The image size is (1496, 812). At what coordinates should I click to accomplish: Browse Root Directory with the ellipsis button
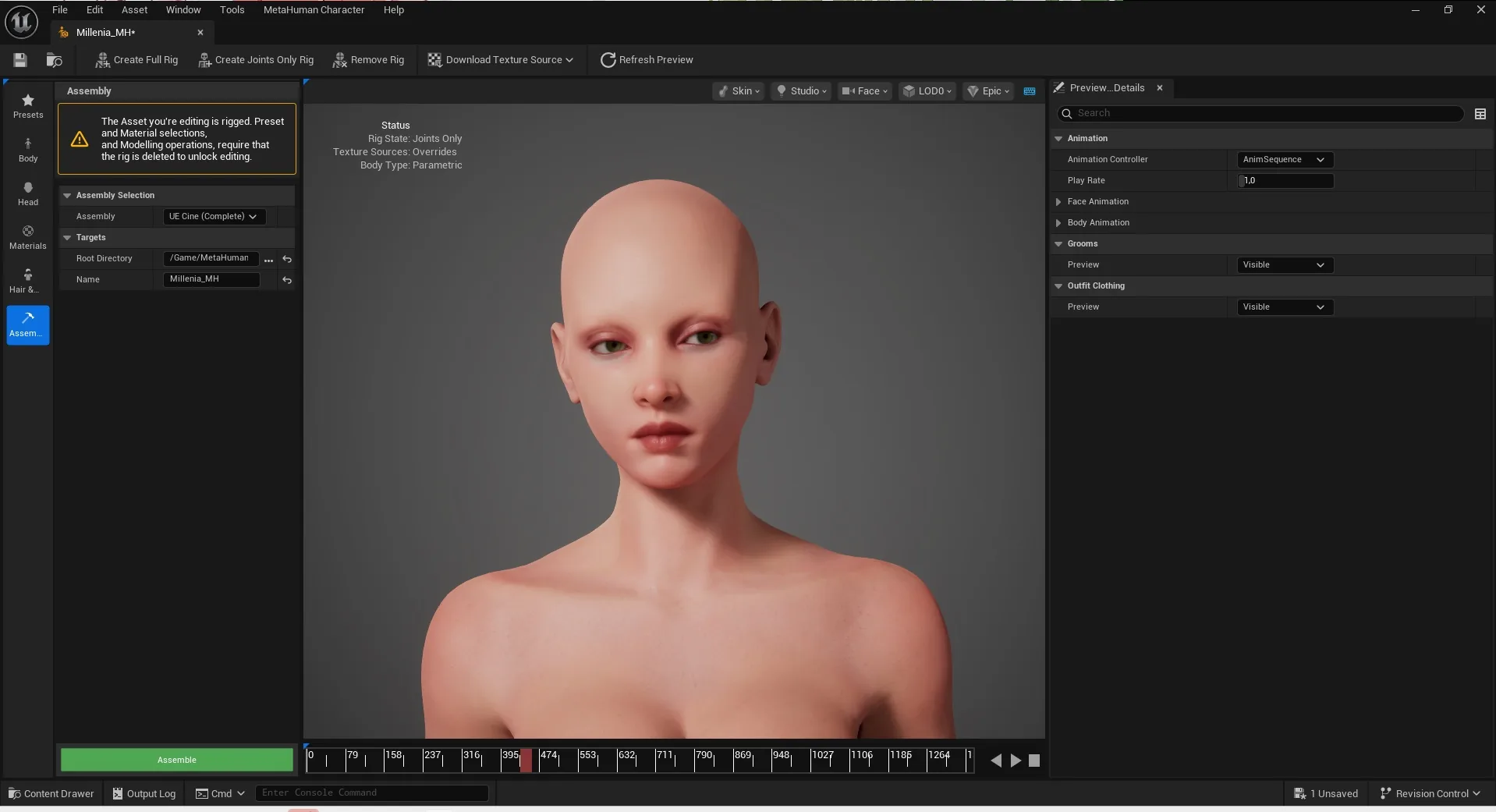(269, 259)
